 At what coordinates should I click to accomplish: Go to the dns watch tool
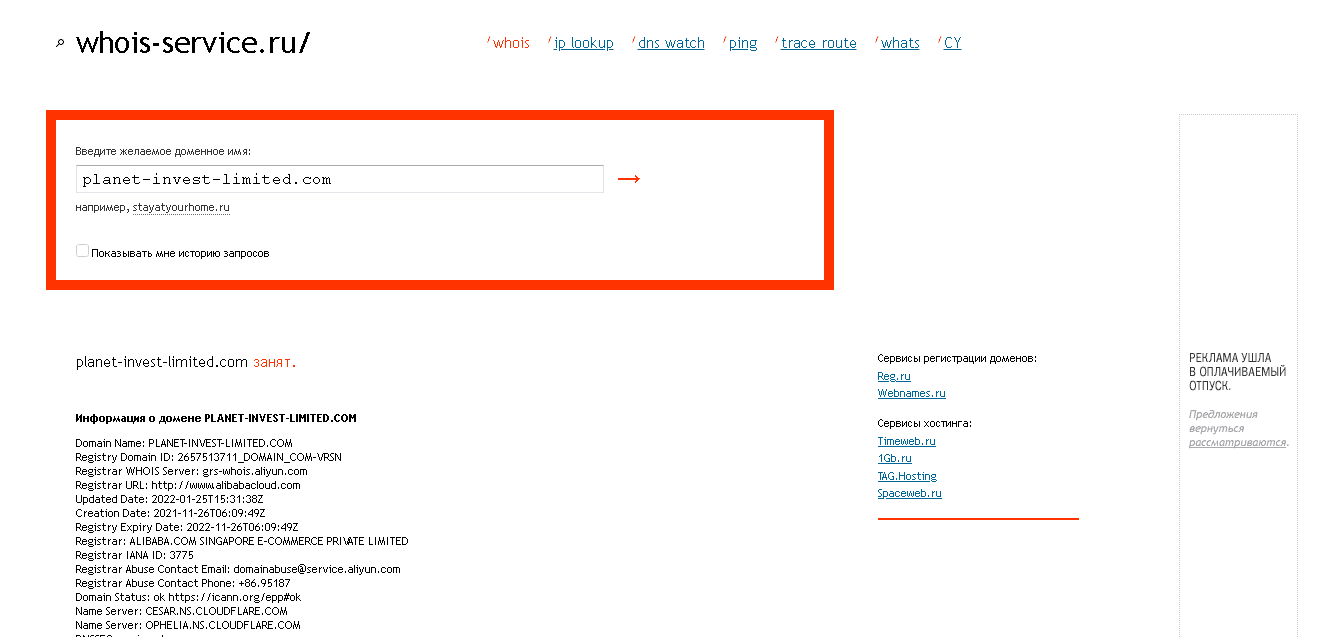point(671,43)
